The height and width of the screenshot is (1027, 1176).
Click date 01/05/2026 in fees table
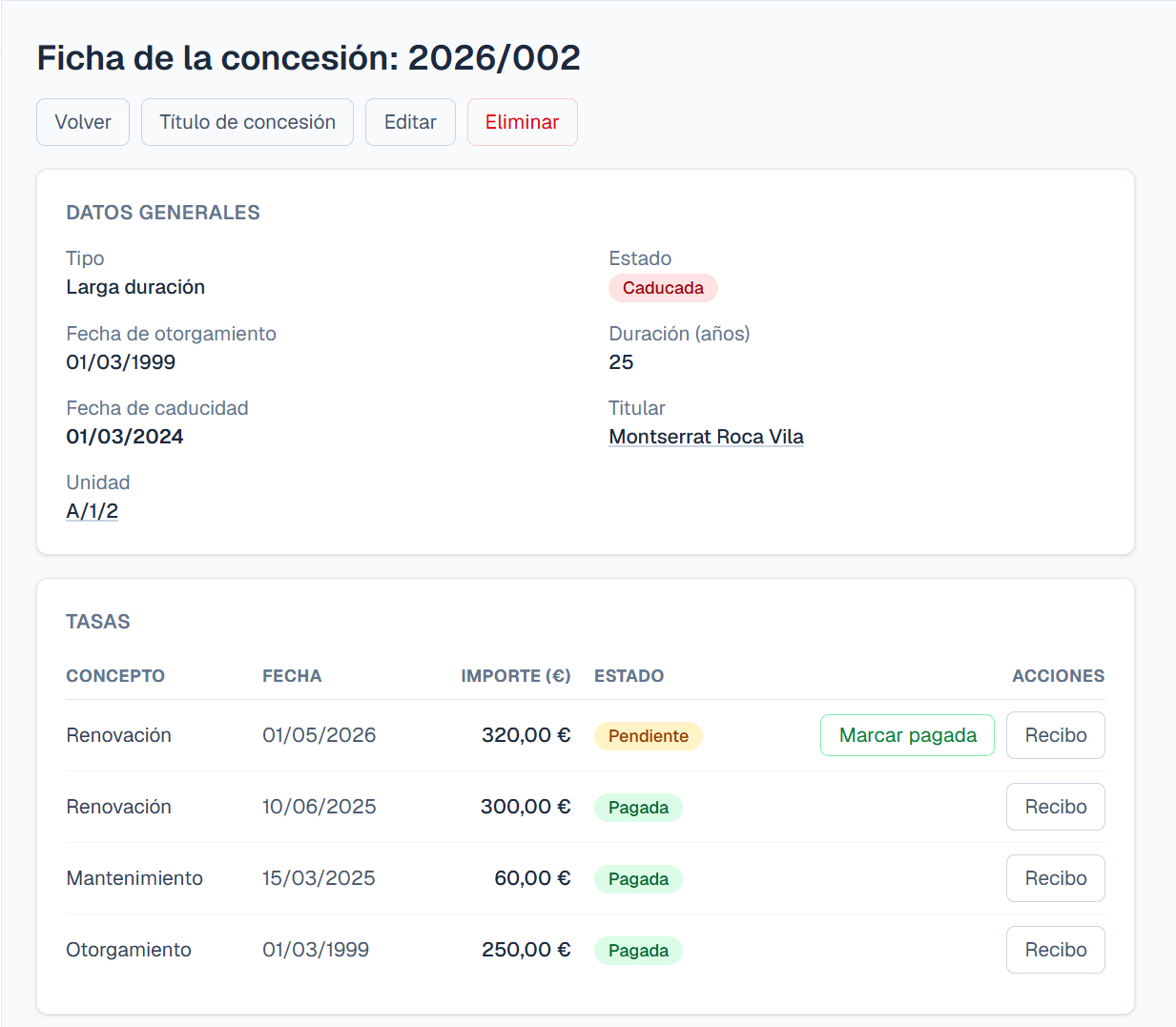319,735
